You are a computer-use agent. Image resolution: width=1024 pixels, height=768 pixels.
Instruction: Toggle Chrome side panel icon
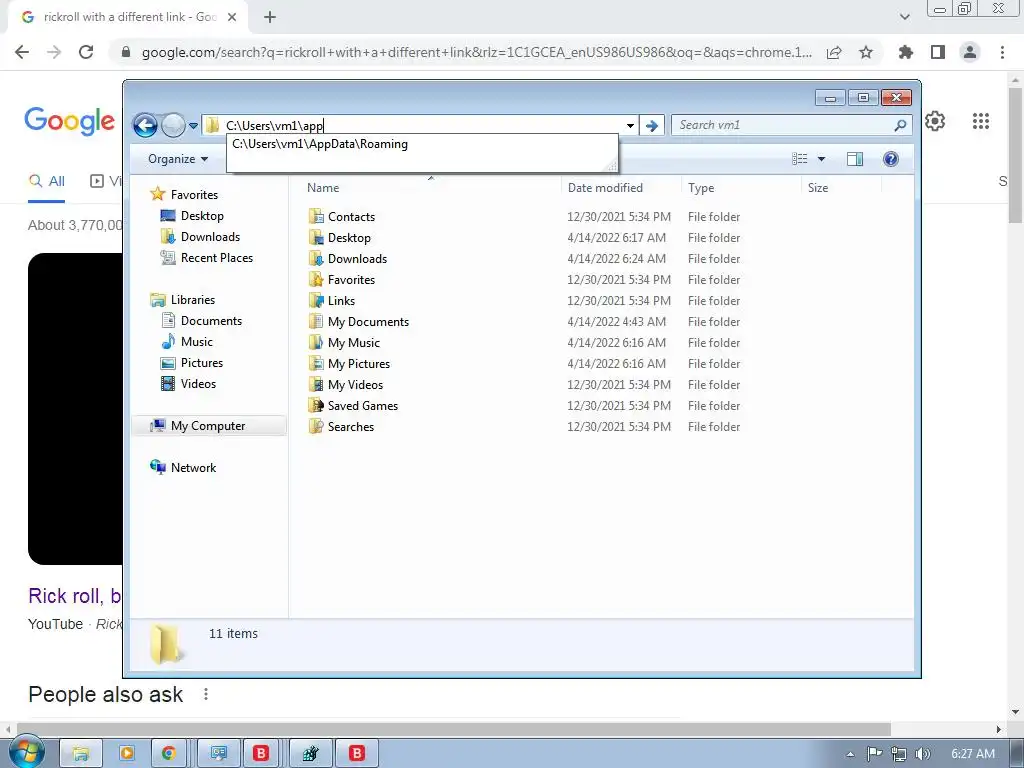[938, 52]
